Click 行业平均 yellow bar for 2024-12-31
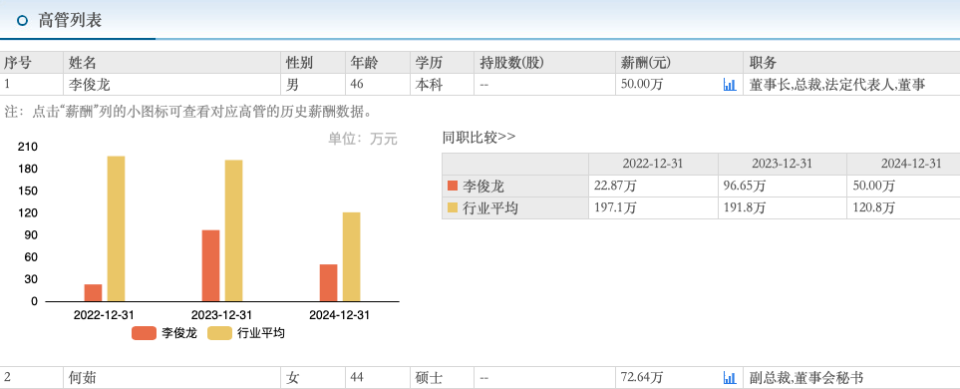 [x=351, y=257]
